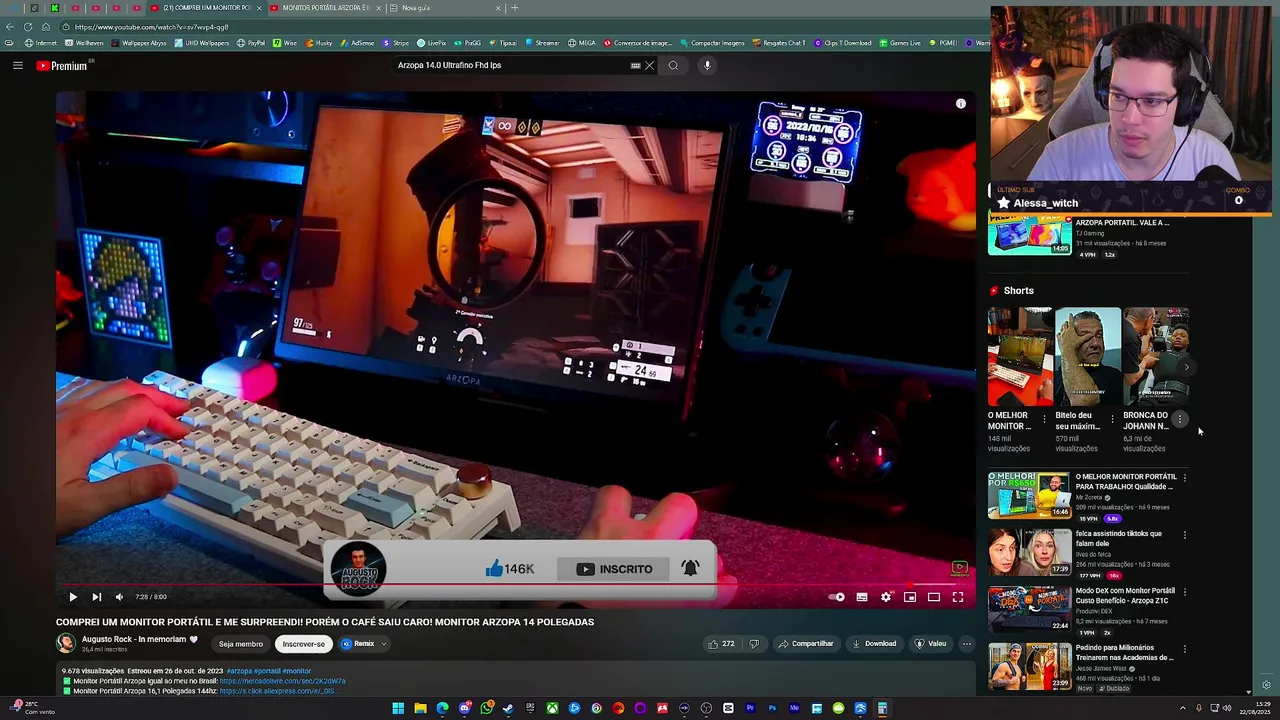This screenshot has height=720, width=1280.
Task: Click the search magnifier button
Action: pos(673,66)
